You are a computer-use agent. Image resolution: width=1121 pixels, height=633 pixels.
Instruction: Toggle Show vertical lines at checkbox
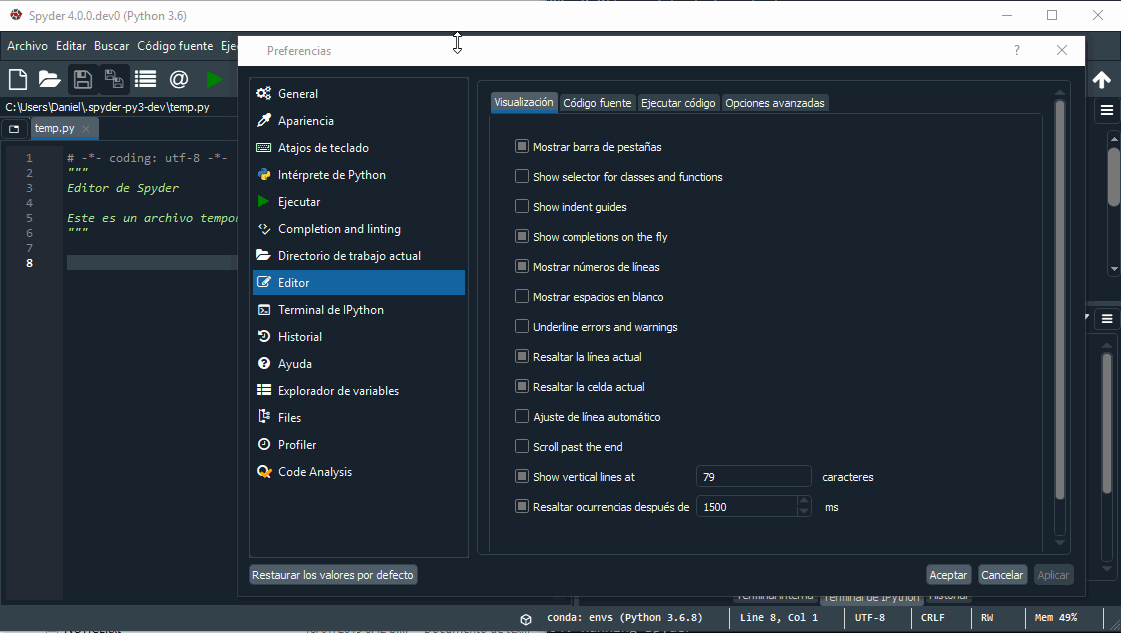click(522, 477)
